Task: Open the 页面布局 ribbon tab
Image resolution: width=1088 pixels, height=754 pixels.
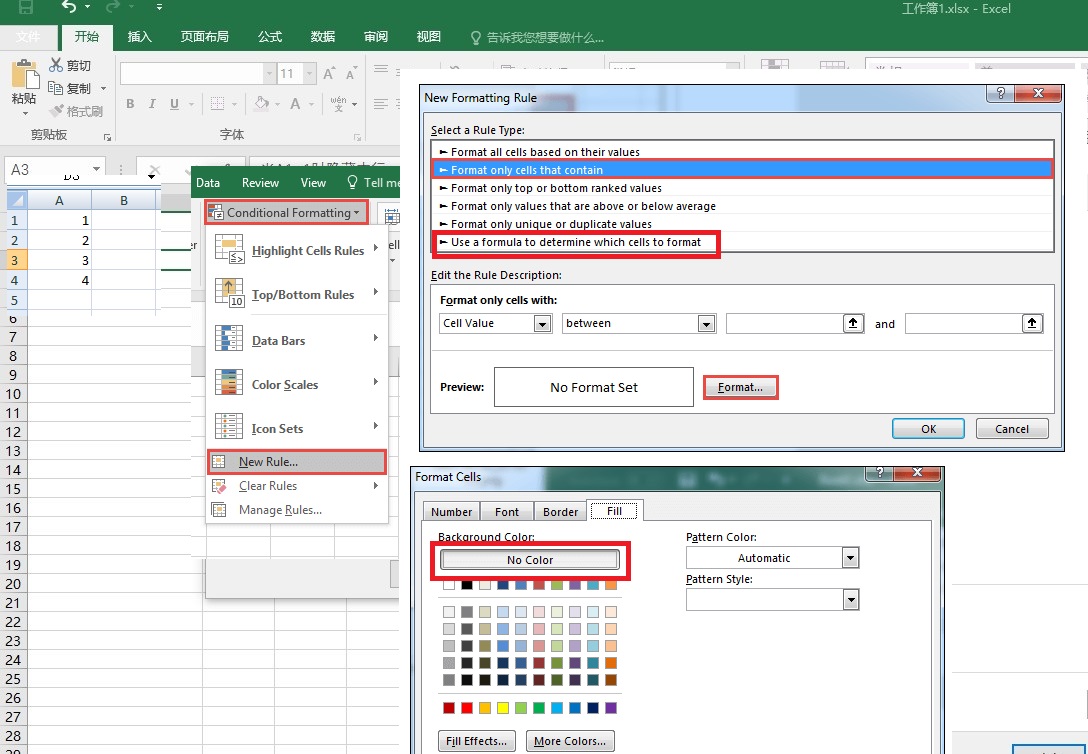Action: coord(205,37)
